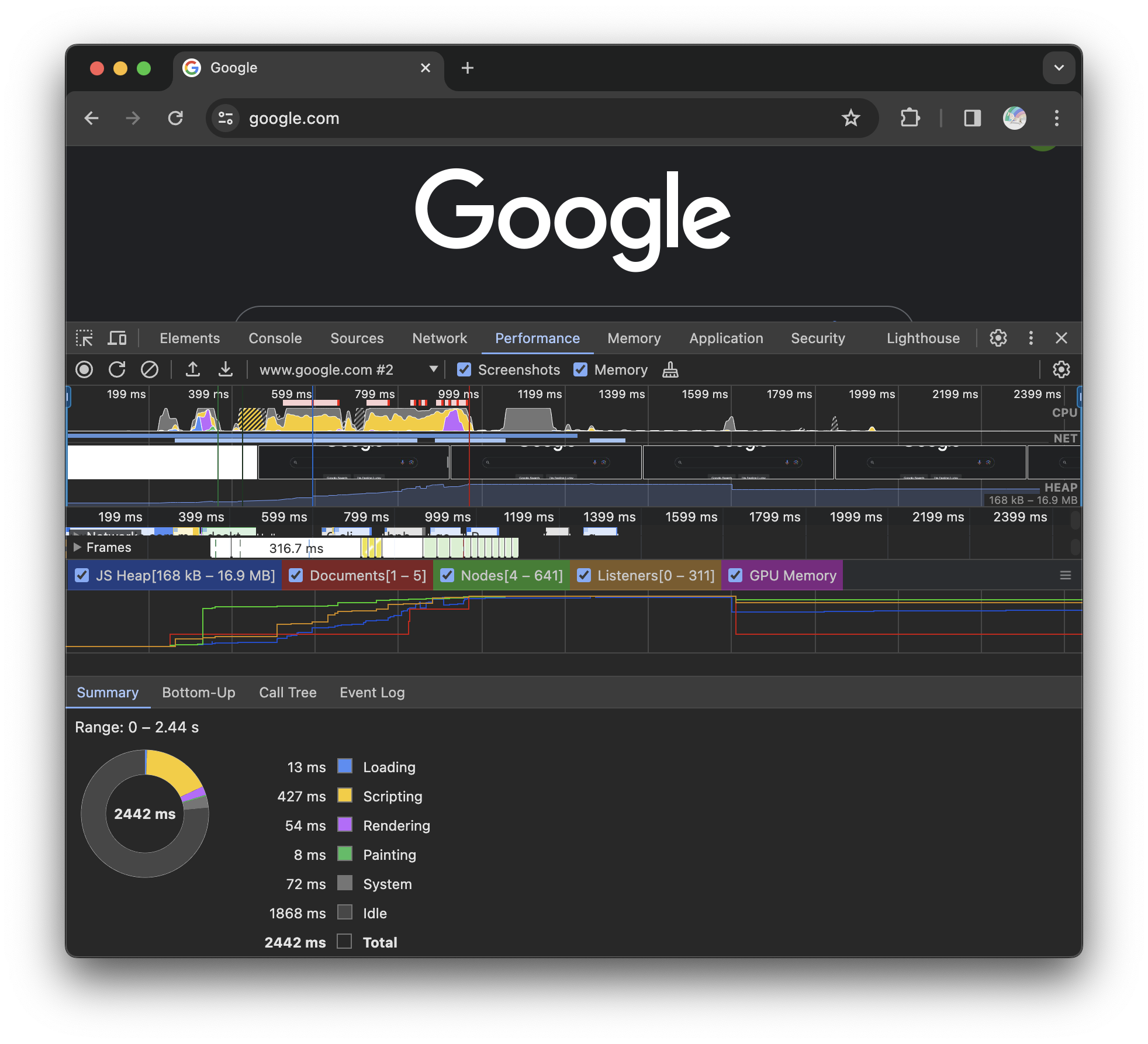Uncheck the Listeners counter checkbox

pos(584,575)
